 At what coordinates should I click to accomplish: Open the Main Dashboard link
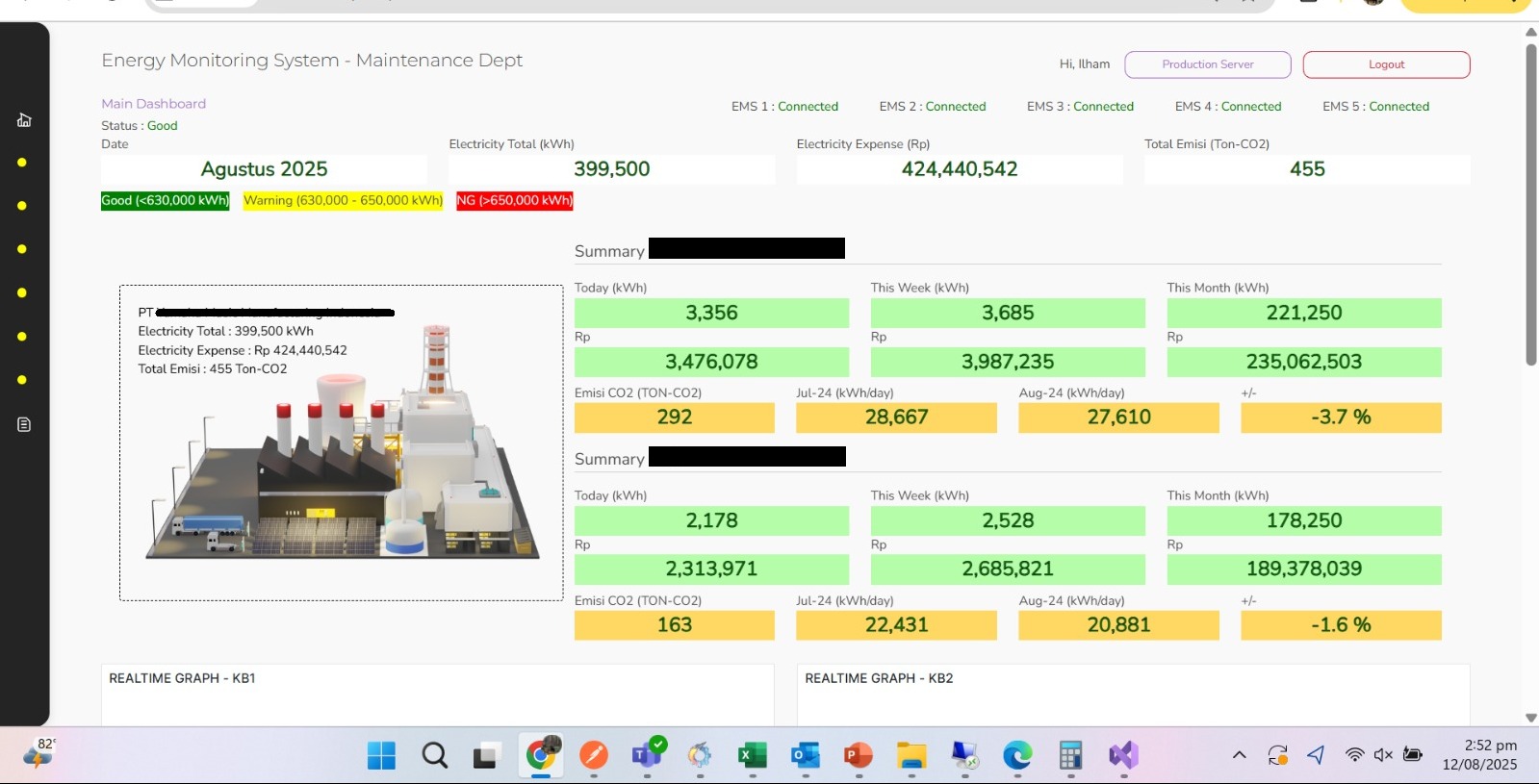point(154,104)
